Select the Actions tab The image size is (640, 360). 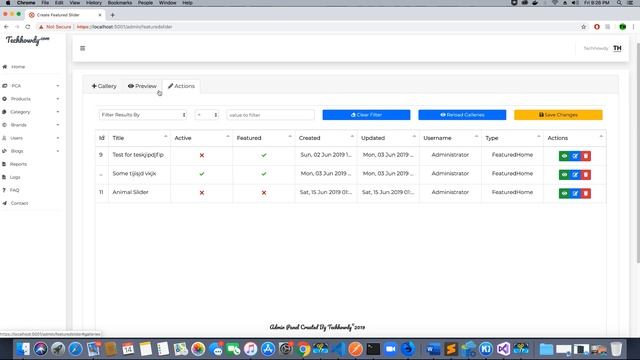[x=181, y=86]
